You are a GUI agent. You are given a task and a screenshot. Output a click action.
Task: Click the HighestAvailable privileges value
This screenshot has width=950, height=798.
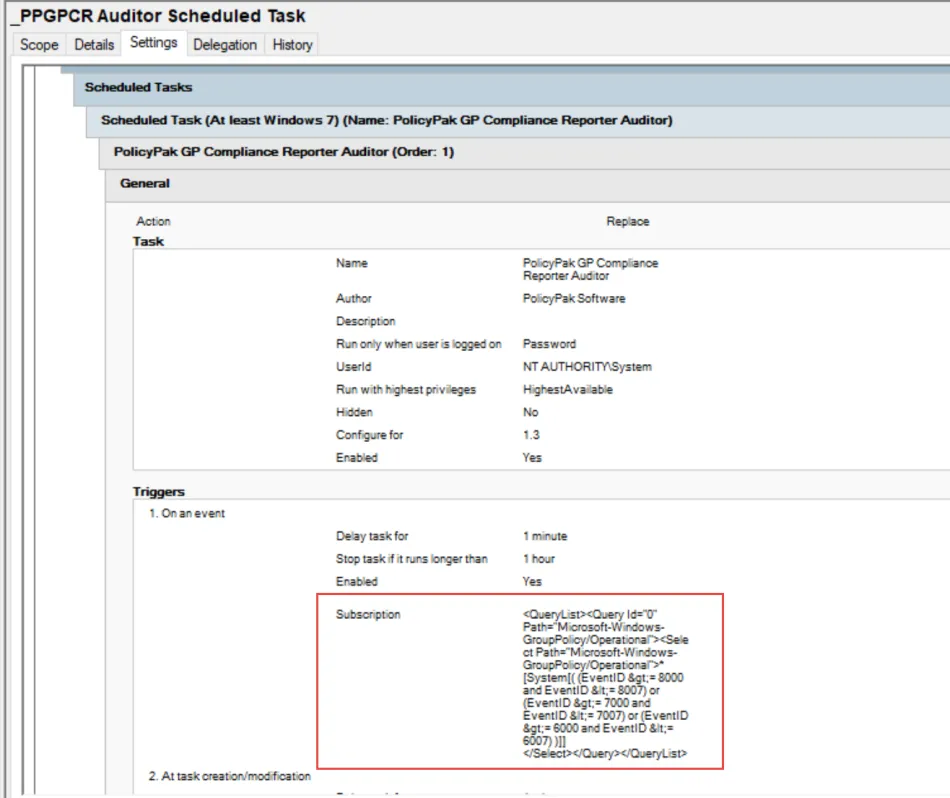[568, 389]
